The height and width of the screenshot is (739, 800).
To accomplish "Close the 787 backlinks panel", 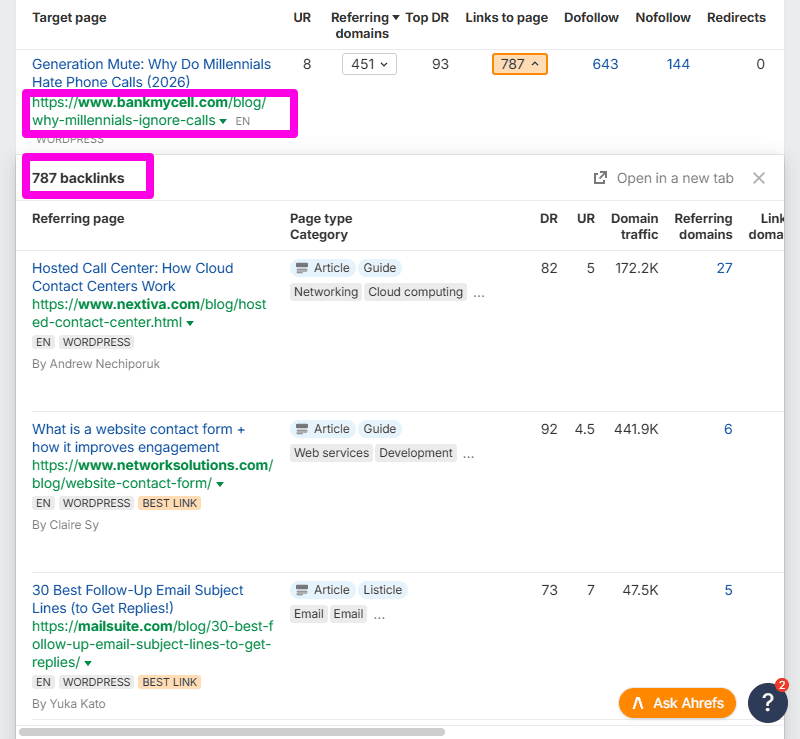I will click(x=759, y=178).
